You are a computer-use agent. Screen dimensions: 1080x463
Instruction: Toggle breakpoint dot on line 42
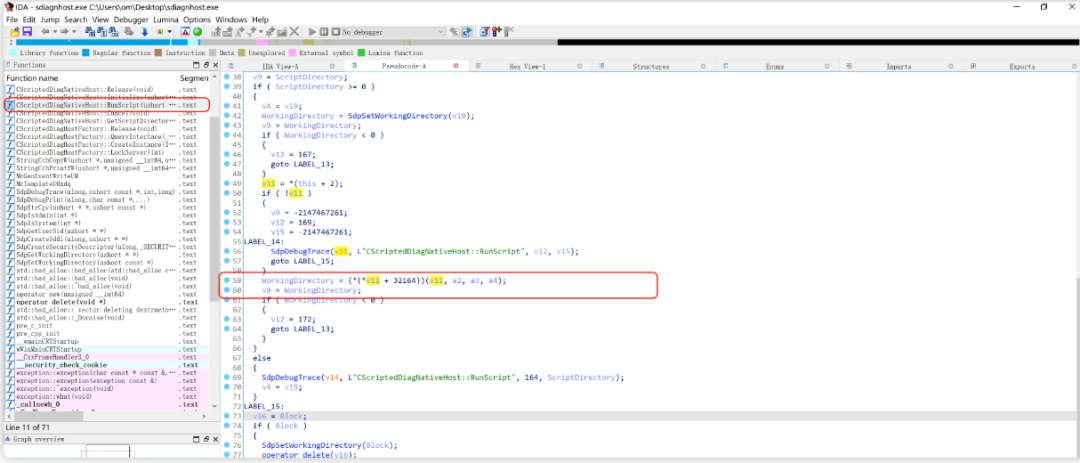tap(227, 116)
